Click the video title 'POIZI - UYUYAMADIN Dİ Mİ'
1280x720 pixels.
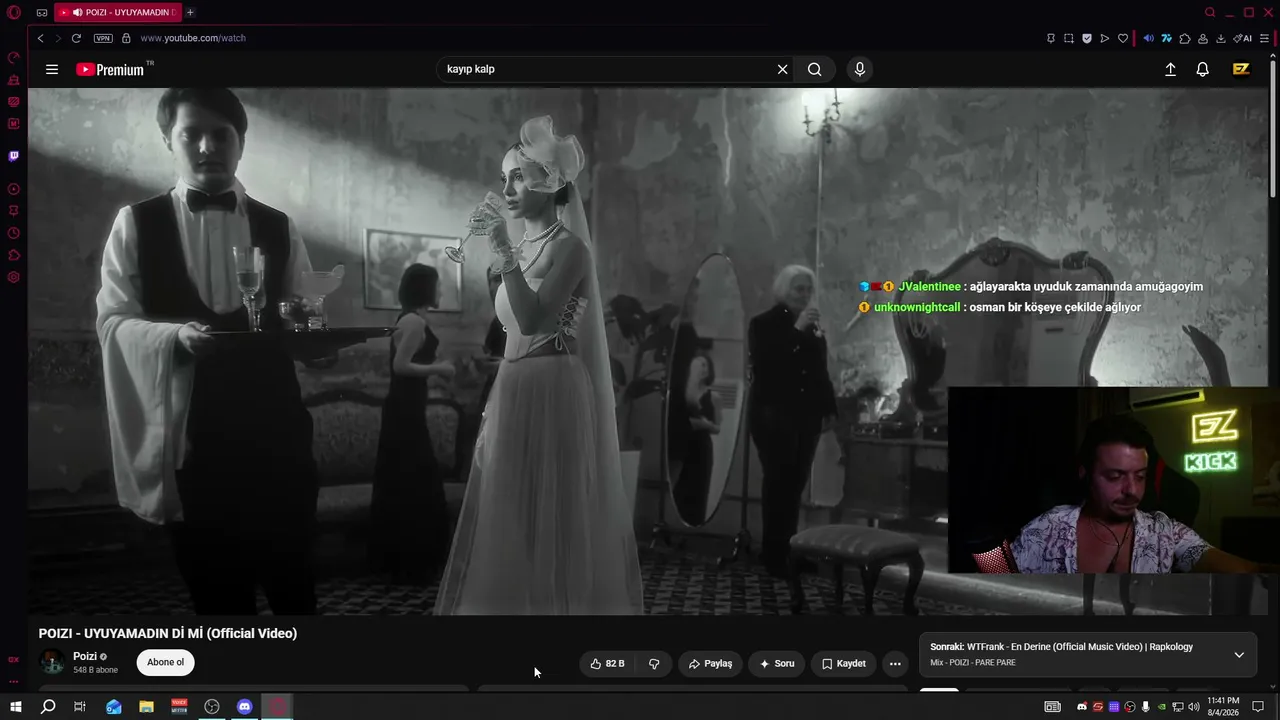[x=168, y=633]
